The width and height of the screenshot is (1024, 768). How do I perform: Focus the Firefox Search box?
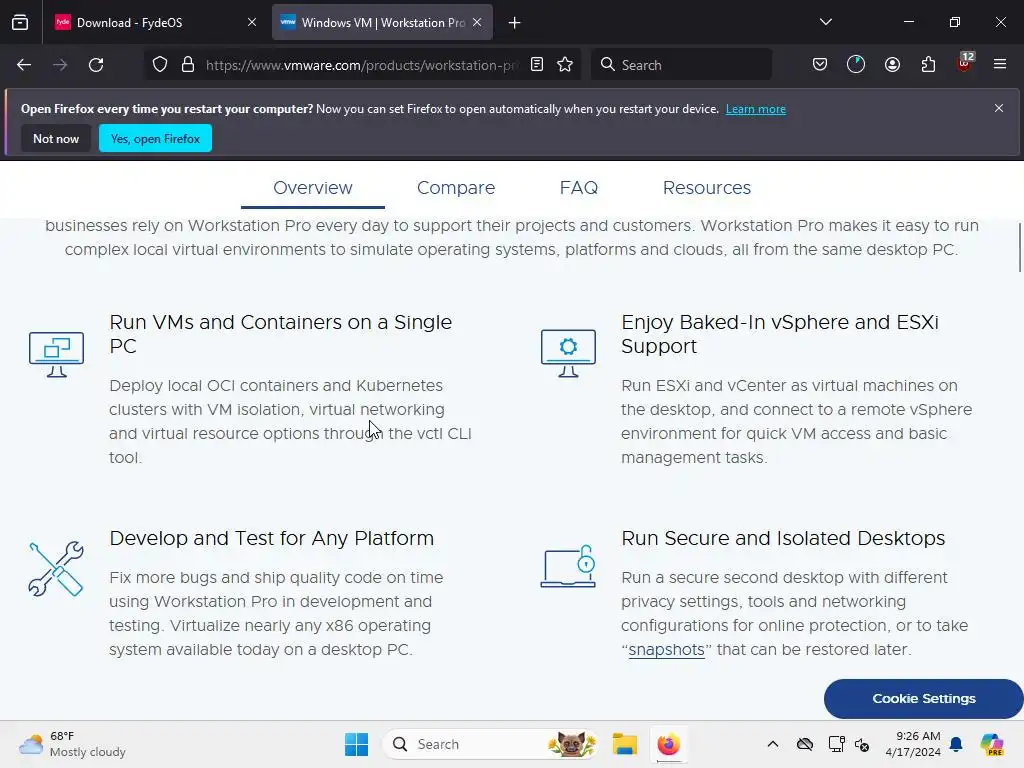tap(681, 65)
